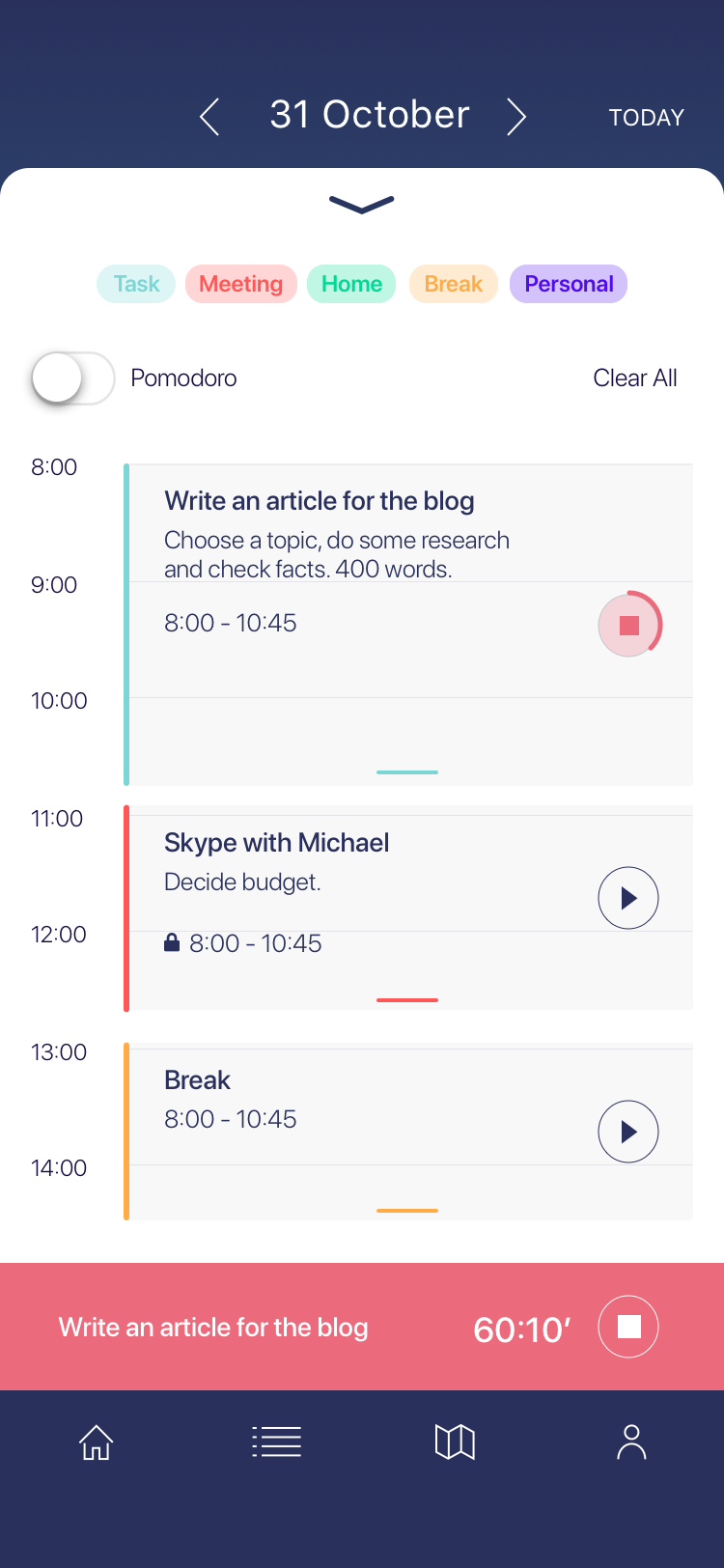Stop the running blog article timer
This screenshot has height=1568, width=724.
629,625
